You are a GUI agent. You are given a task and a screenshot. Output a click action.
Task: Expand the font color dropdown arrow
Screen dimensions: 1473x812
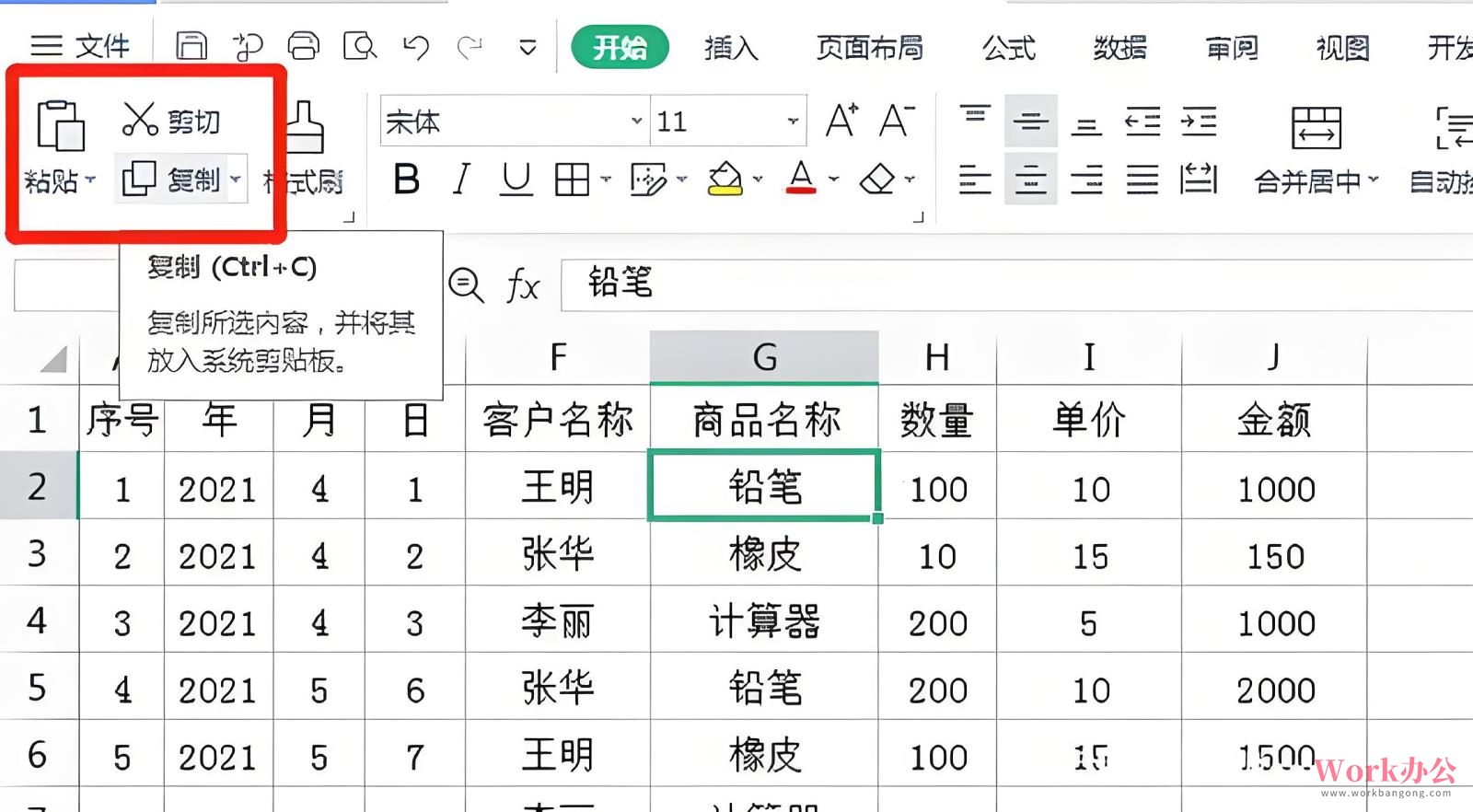(833, 180)
